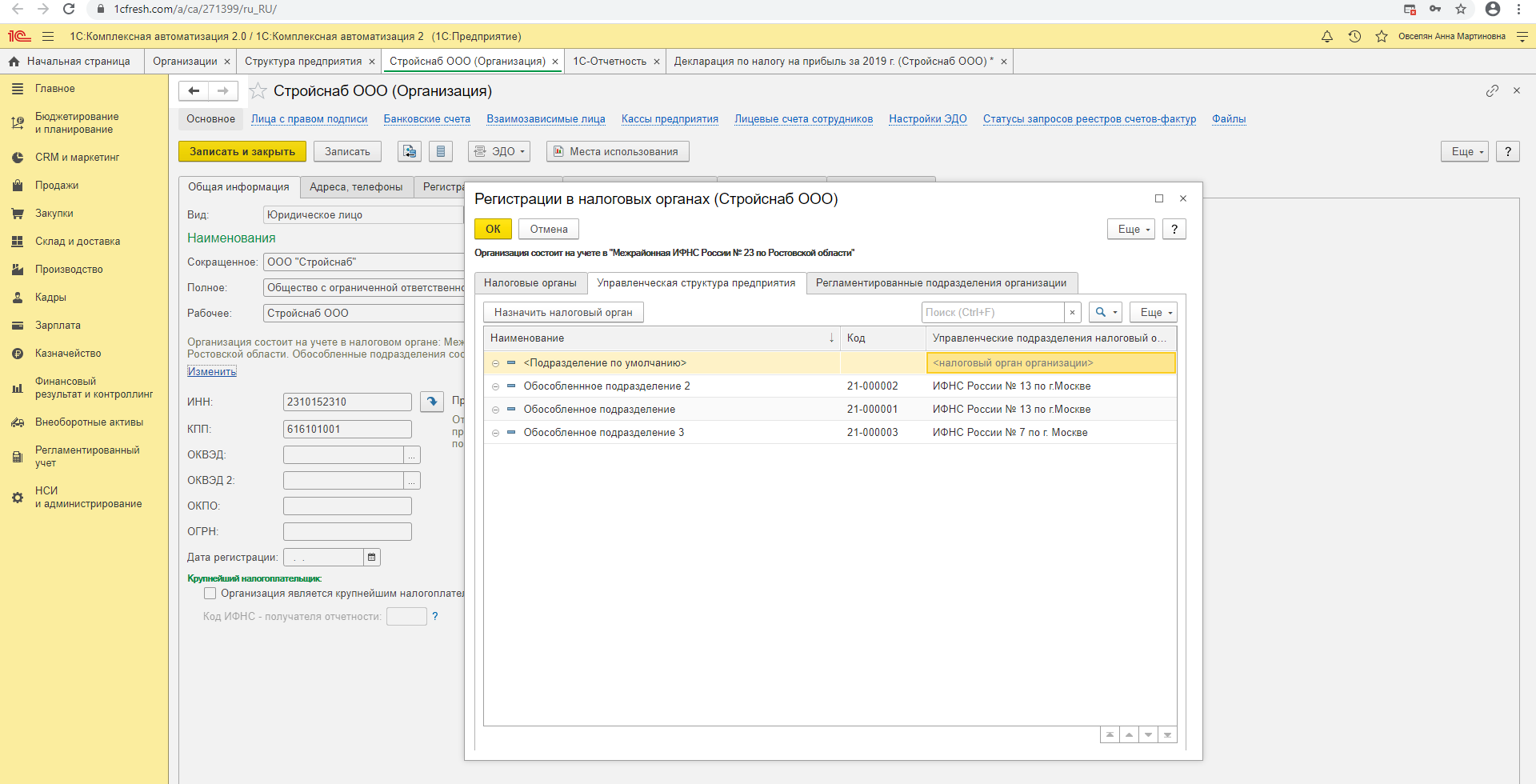Fill requisites by ИНН arrow button
The height and width of the screenshot is (784, 1536).
432,402
